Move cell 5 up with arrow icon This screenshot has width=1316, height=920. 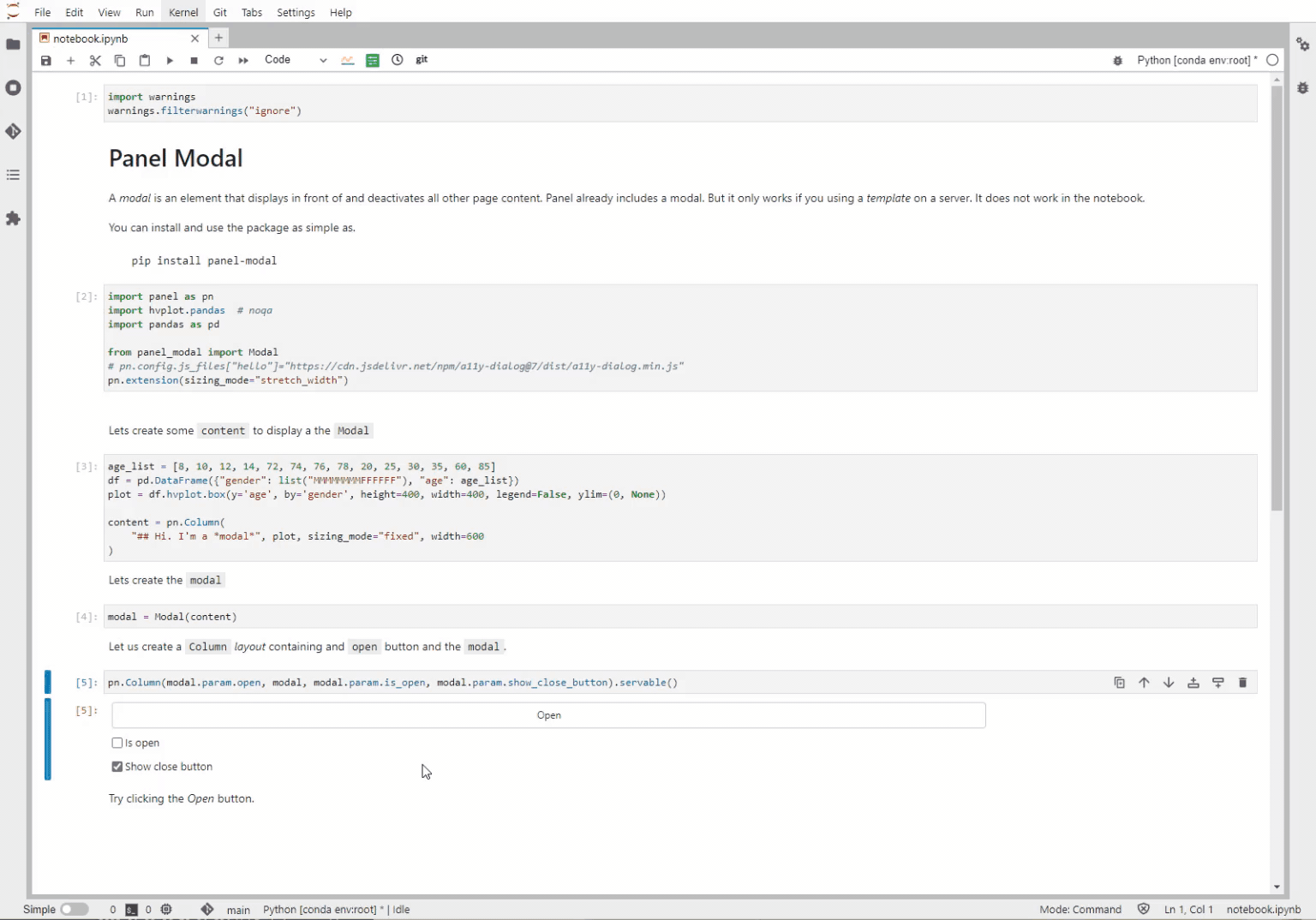(1144, 683)
